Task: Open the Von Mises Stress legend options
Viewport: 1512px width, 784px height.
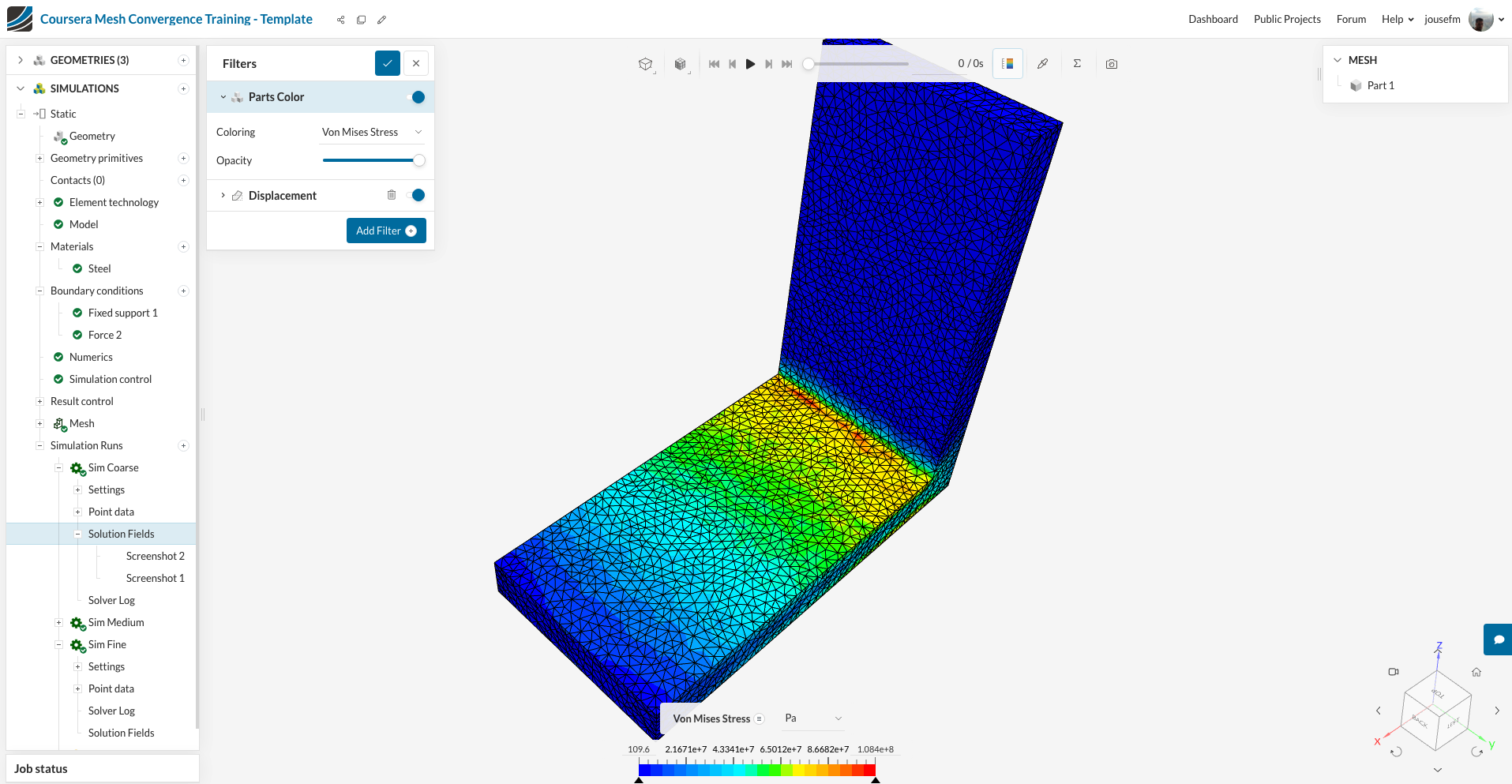Action: (759, 718)
